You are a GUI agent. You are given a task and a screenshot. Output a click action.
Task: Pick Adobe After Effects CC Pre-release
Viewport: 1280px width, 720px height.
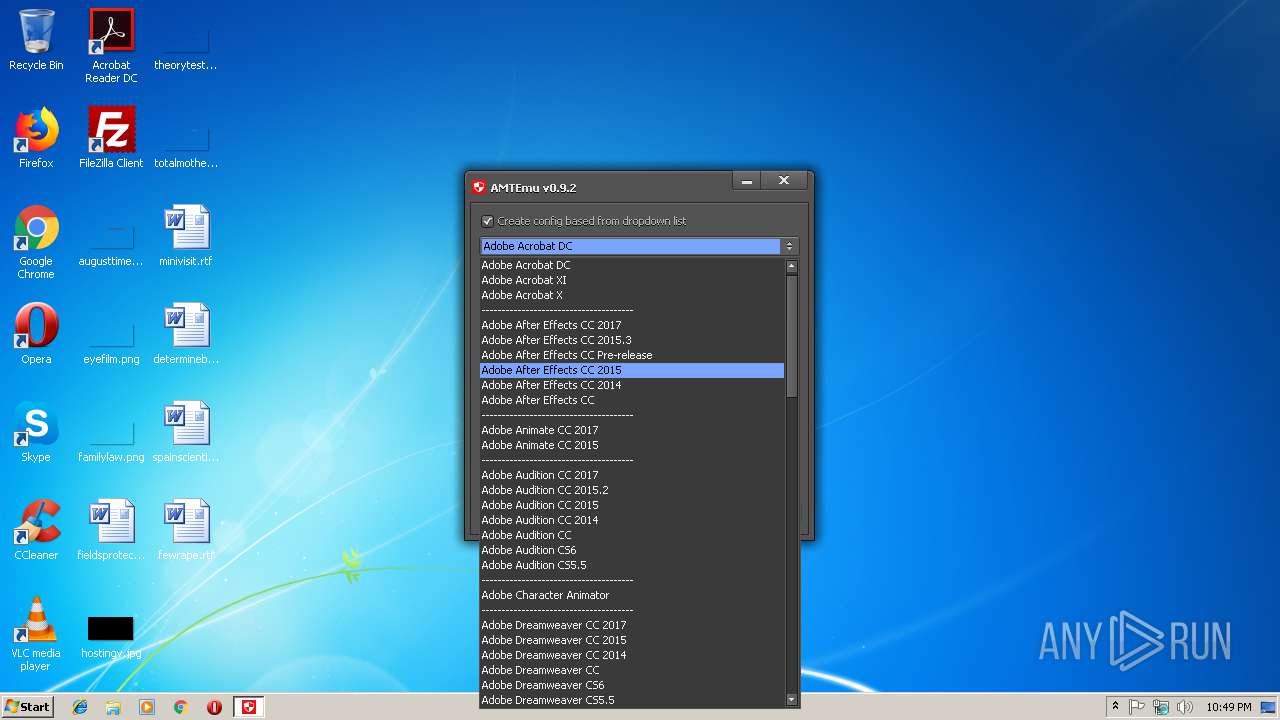click(x=632, y=355)
